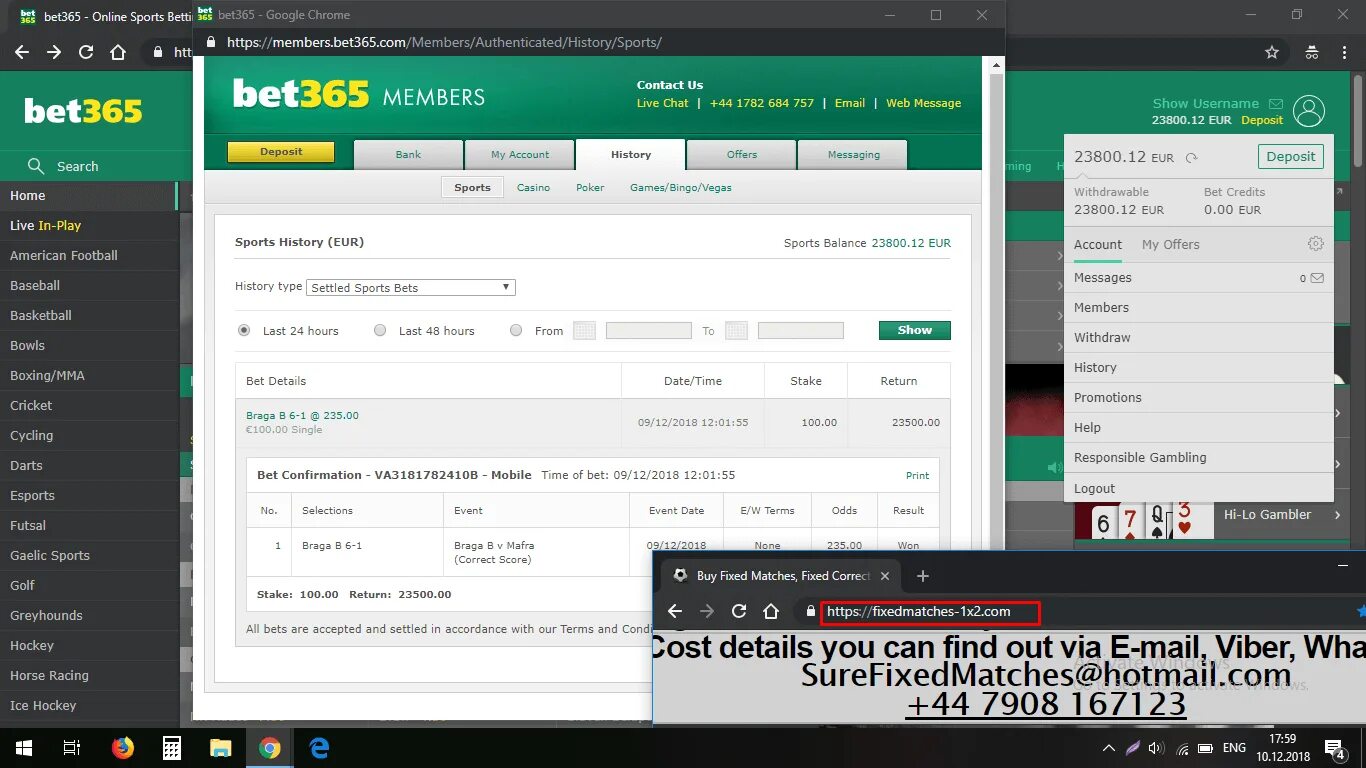Click the Braga B 6-1 @ 235.00 bet link
Image resolution: width=1366 pixels, height=768 pixels.
(x=302, y=416)
